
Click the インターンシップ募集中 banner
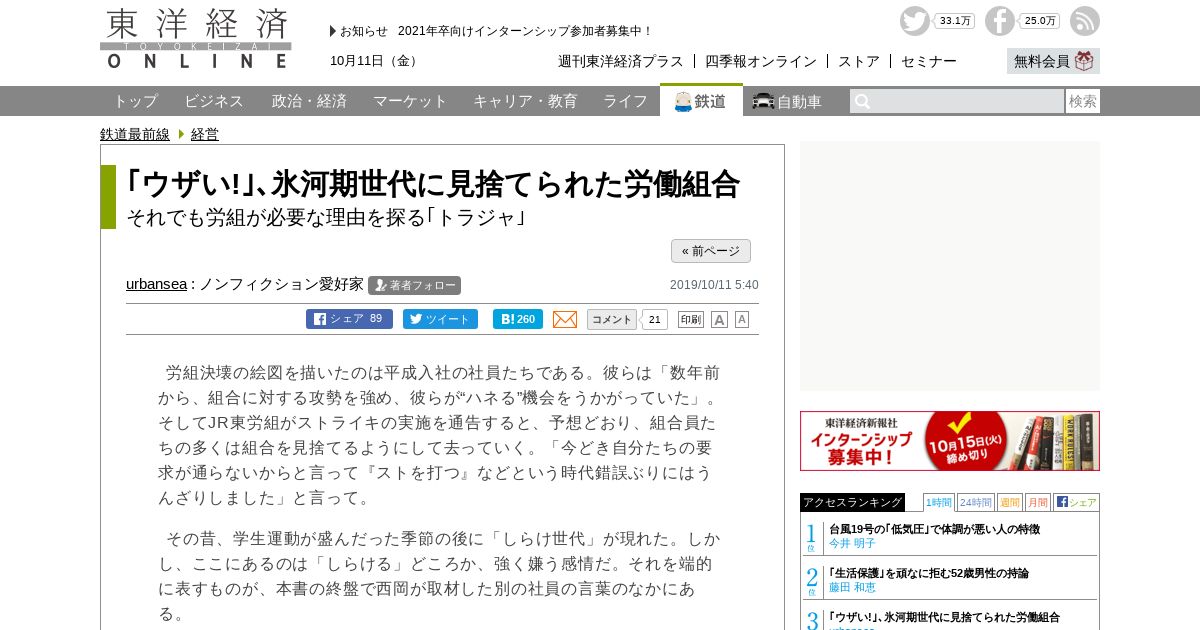(950, 441)
